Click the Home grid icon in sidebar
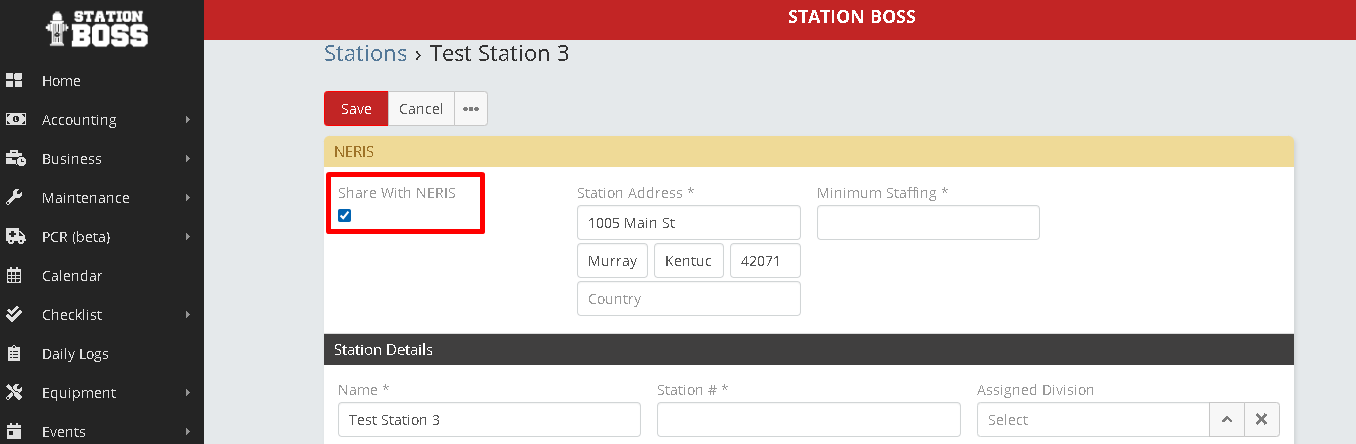1356x444 pixels. point(15,81)
